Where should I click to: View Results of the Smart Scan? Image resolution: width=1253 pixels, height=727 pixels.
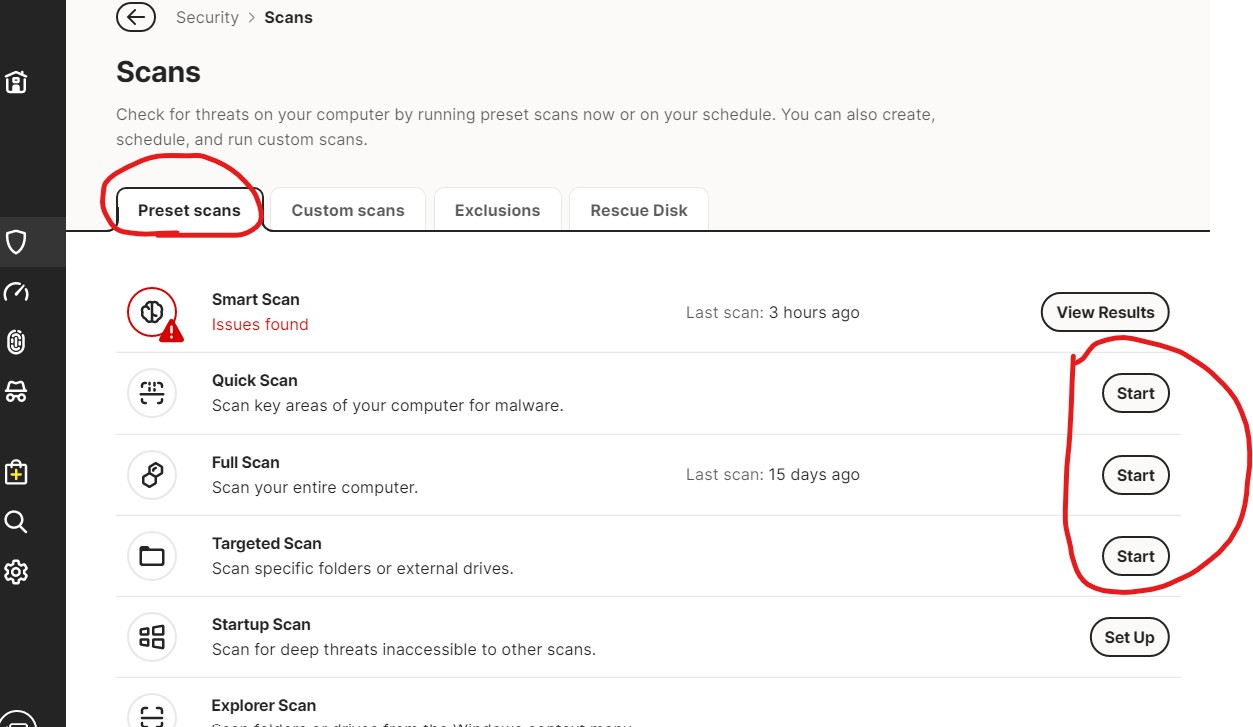[x=1105, y=312]
